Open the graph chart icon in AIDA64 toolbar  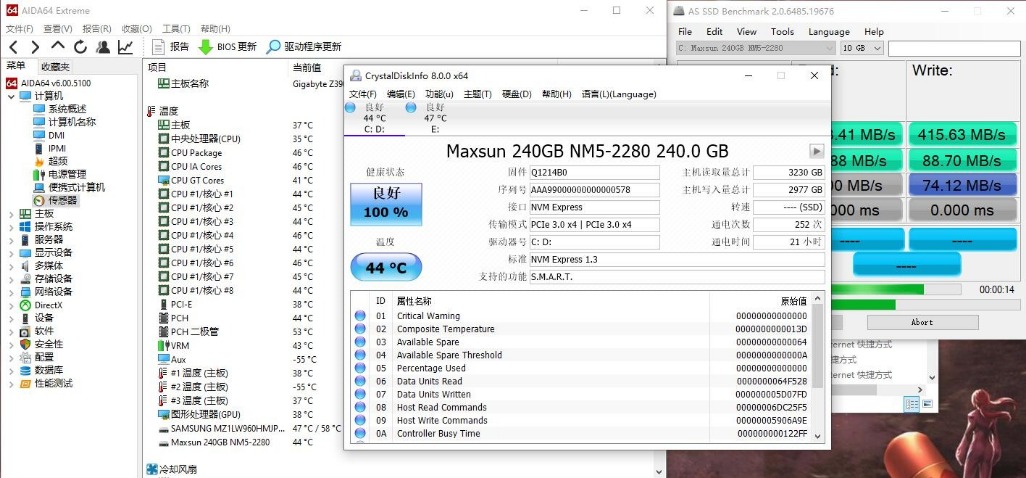point(126,47)
